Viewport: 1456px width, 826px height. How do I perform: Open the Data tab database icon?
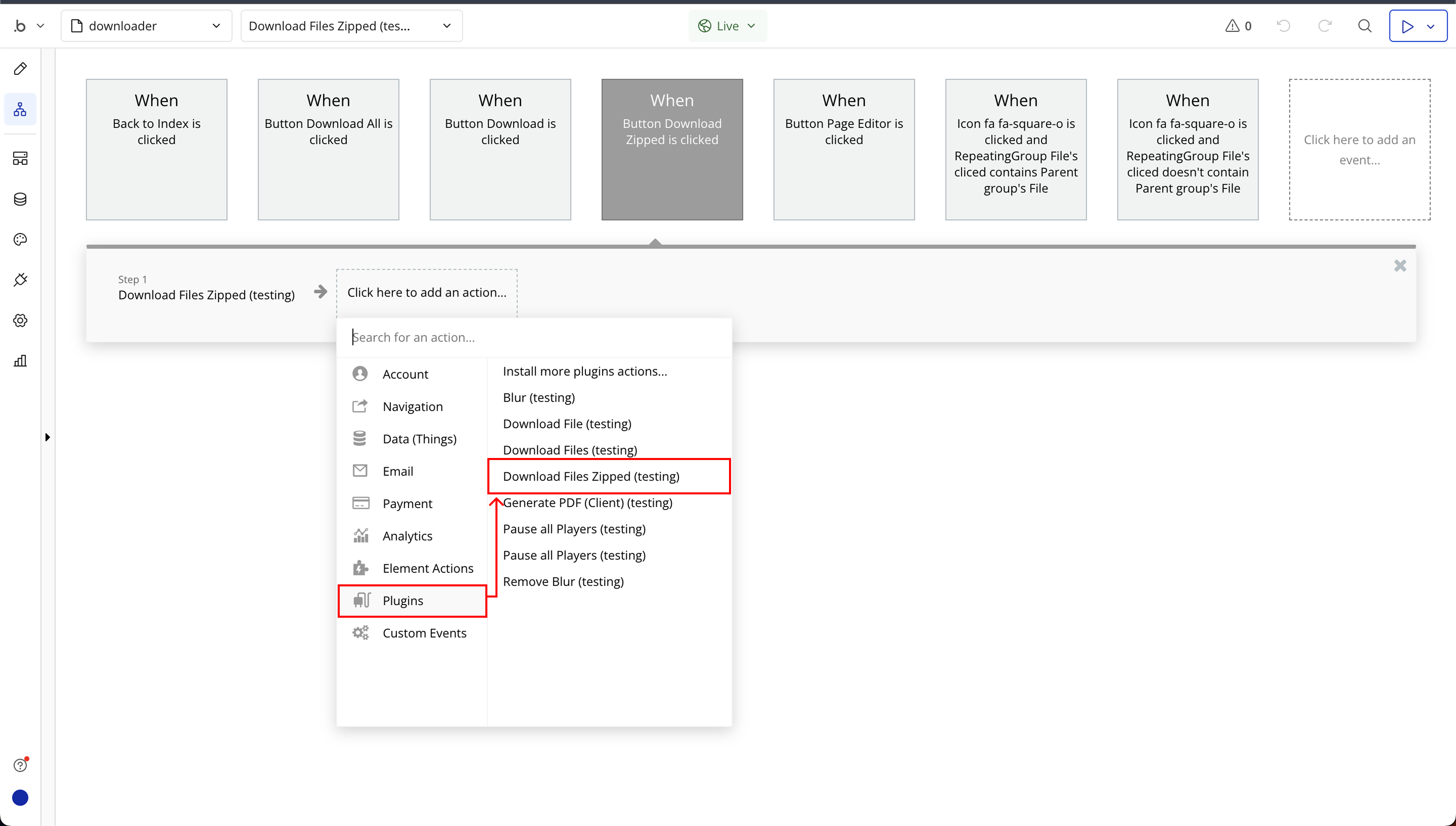(x=21, y=199)
